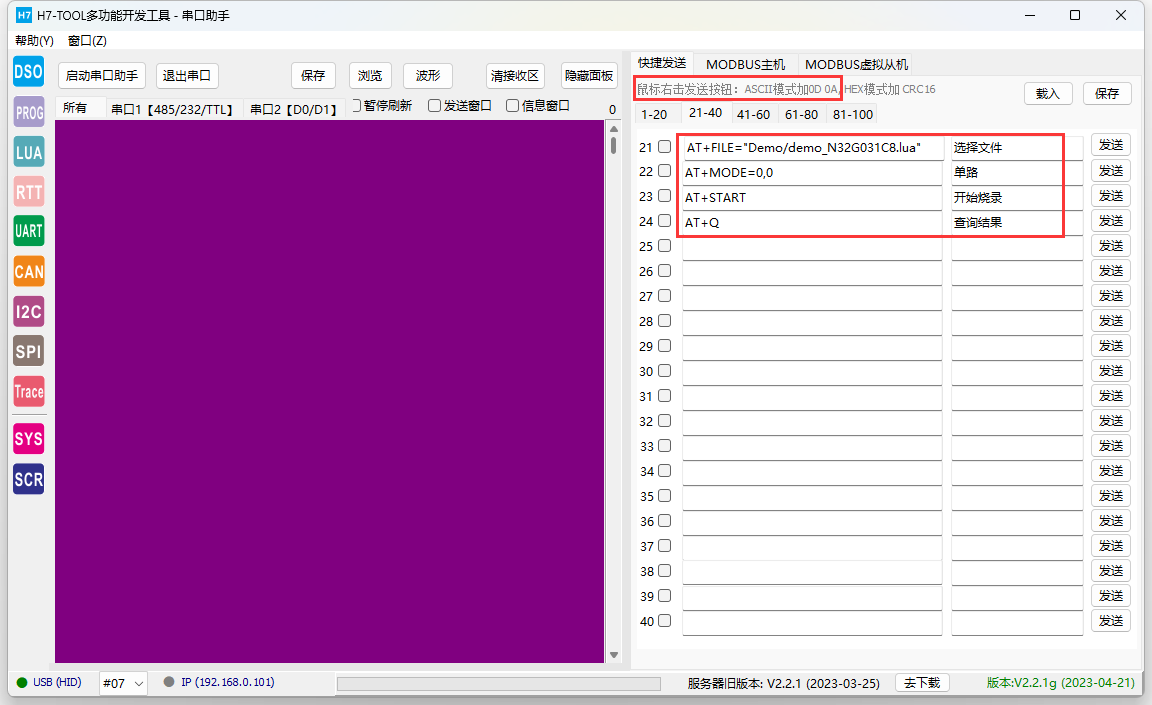Screen dimensions: 1152x705
Task: Open the 窗口(Z) menu
Action: click(87, 40)
